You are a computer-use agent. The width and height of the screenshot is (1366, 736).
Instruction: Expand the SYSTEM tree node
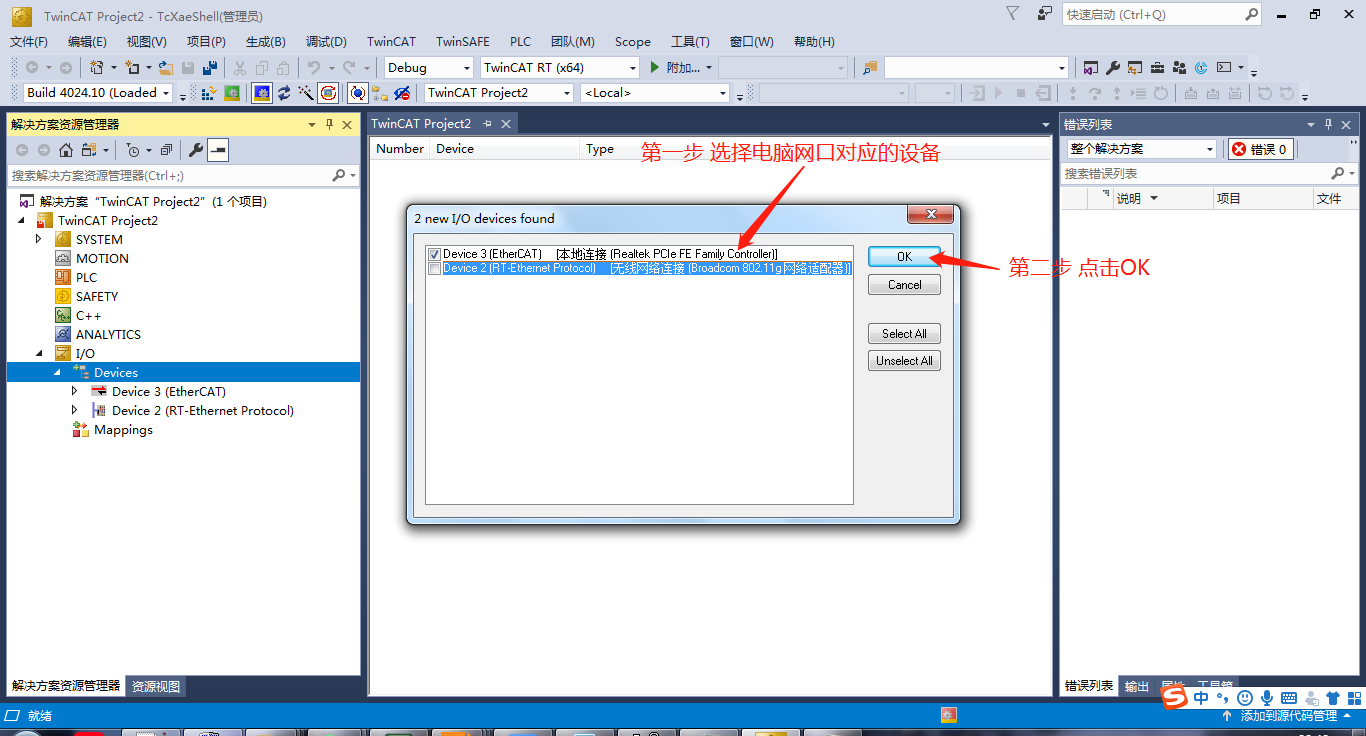[x=39, y=239]
